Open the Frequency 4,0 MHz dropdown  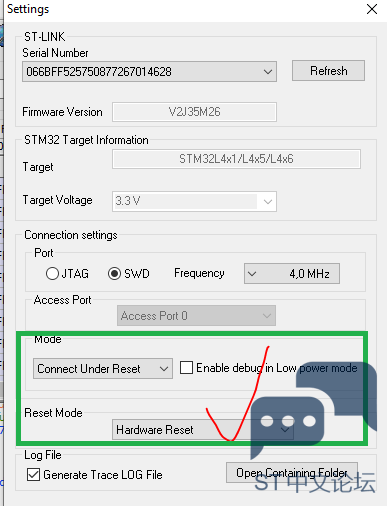292,274
